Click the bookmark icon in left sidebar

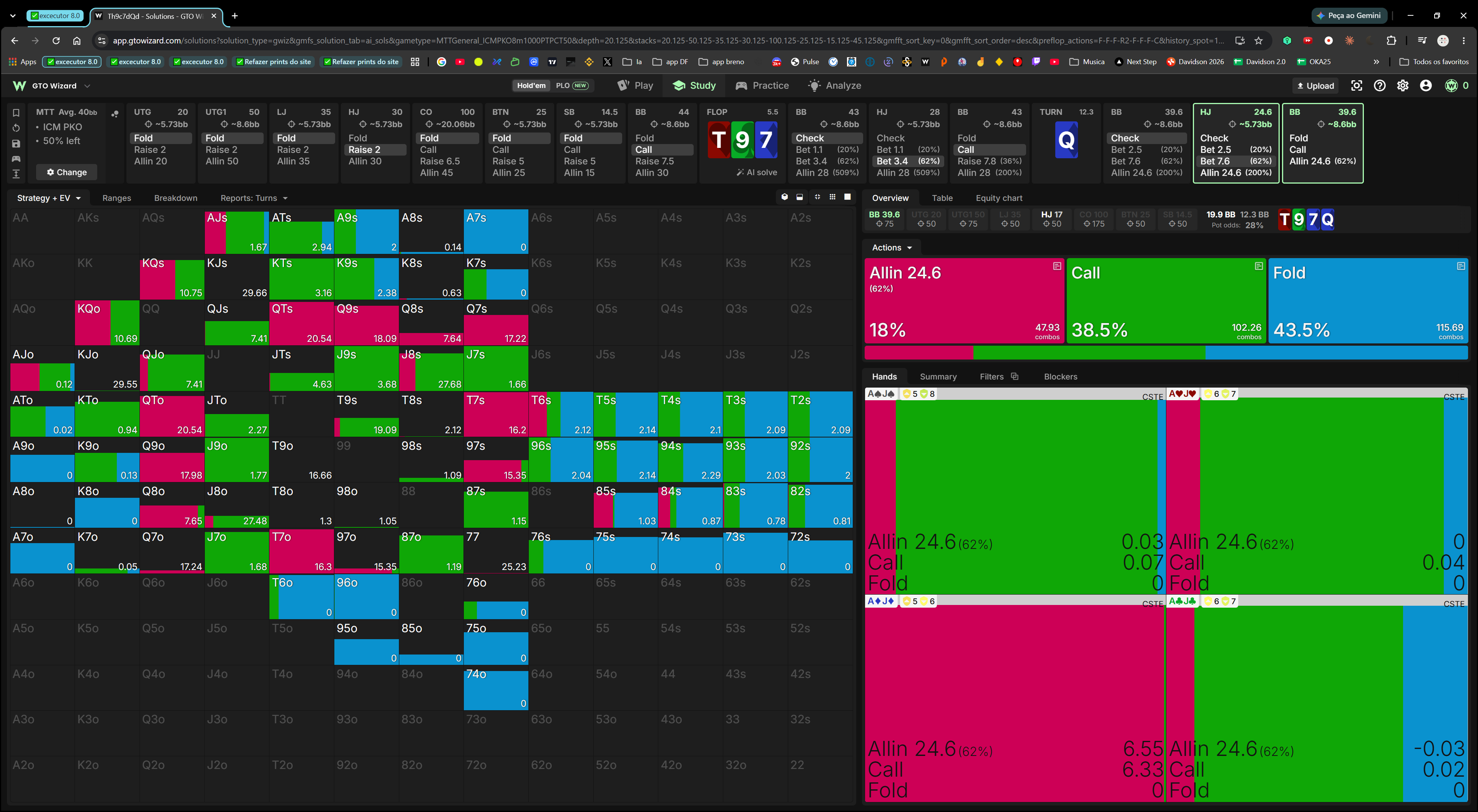coord(16,113)
